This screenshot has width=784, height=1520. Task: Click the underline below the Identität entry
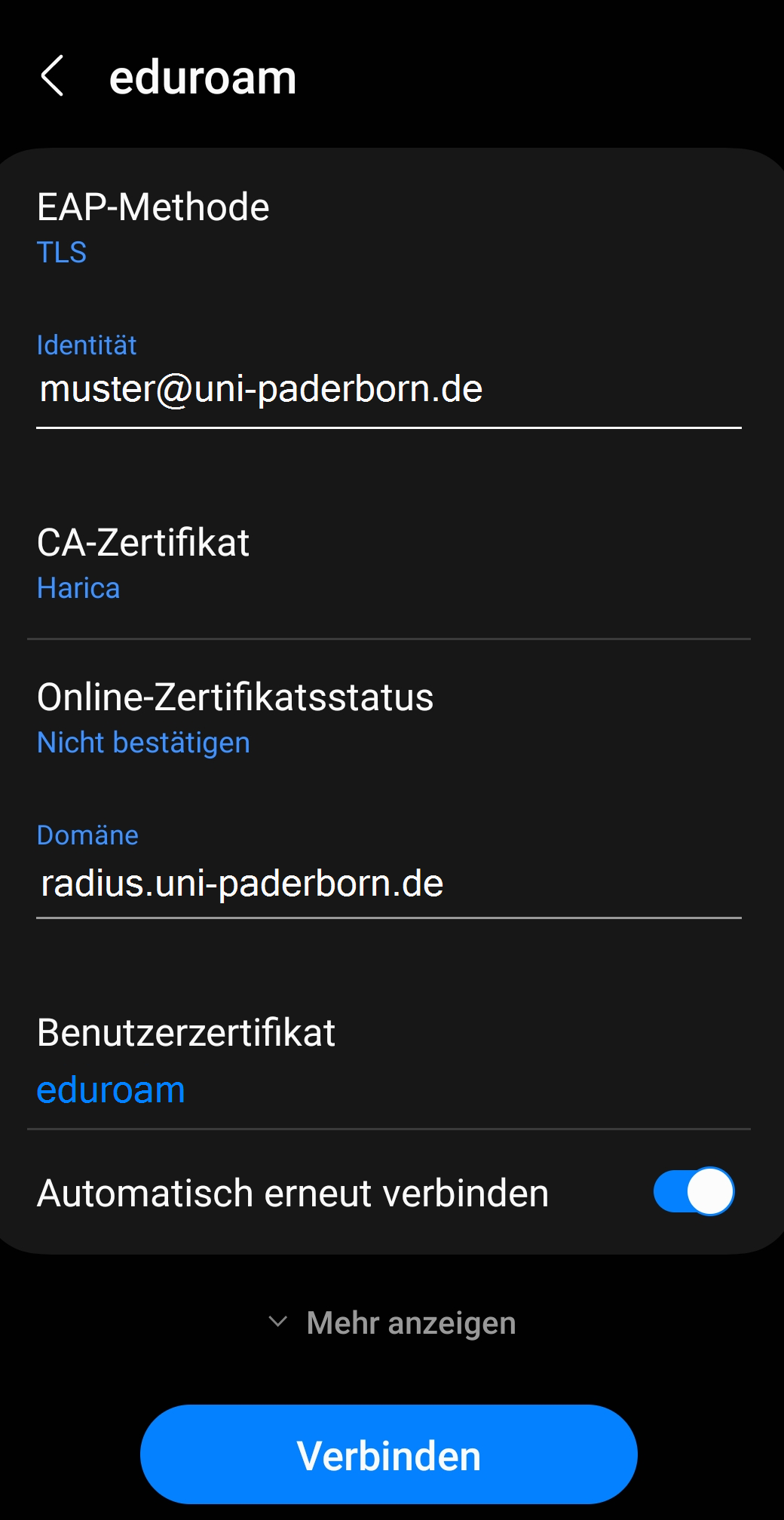[389, 427]
